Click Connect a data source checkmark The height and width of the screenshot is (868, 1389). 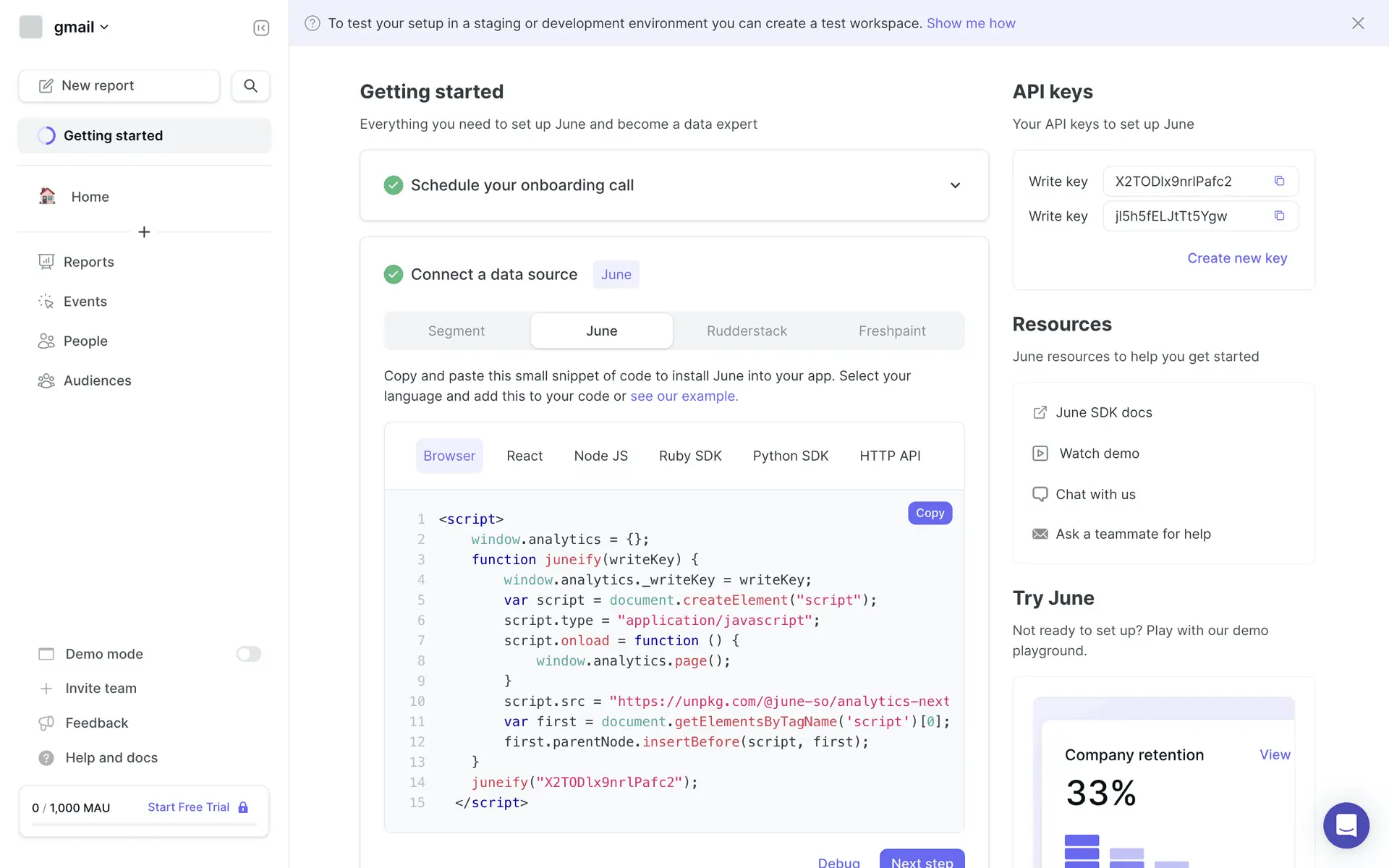click(394, 275)
